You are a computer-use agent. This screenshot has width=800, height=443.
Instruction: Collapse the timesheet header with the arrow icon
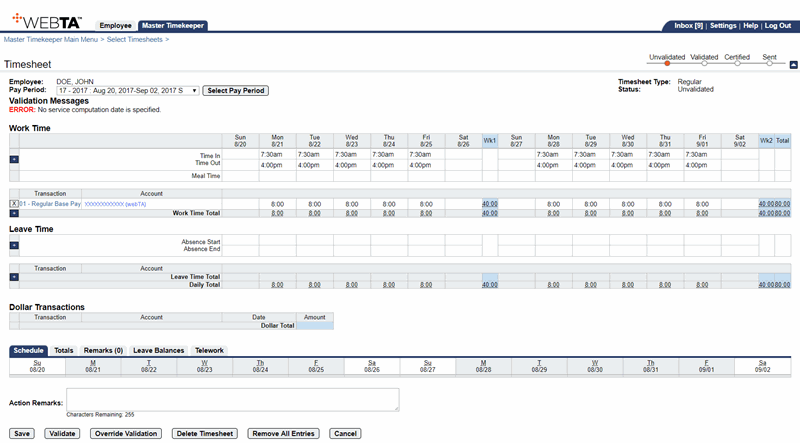[793, 65]
